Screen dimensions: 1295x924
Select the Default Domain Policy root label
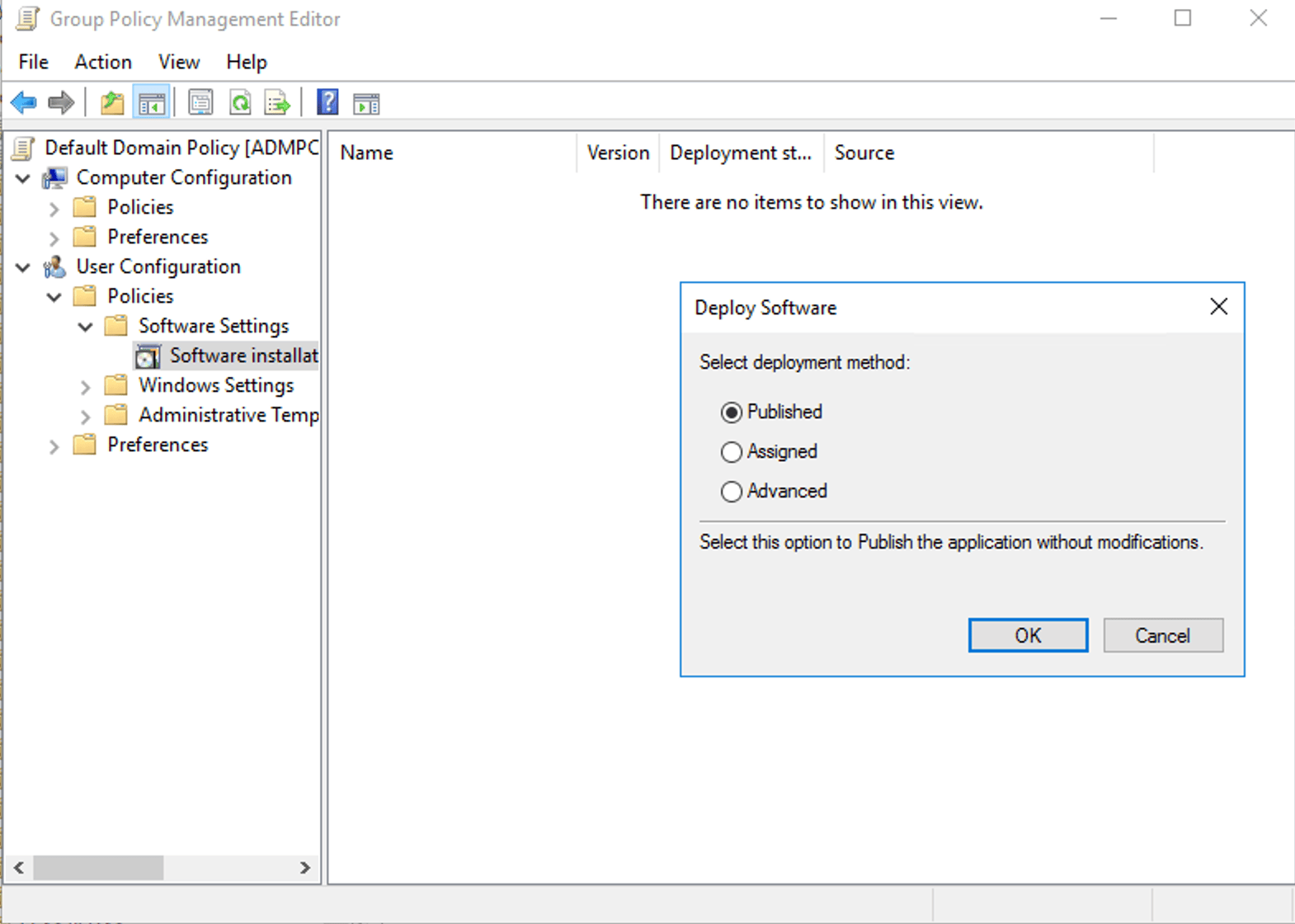[x=181, y=148]
